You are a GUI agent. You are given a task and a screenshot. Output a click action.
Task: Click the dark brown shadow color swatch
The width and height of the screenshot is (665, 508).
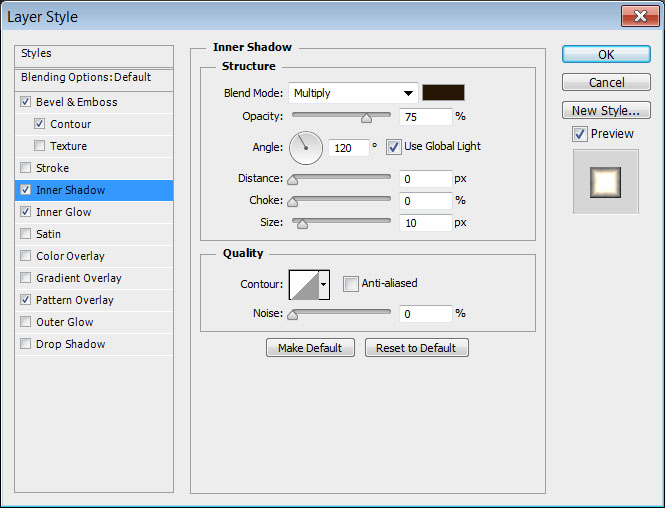(443, 93)
